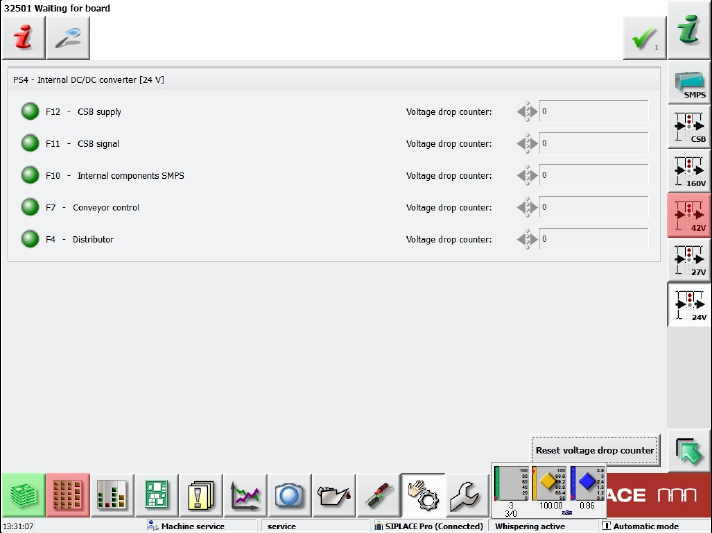Click the 'service' status bar field
This screenshot has height=533, width=712.
[x=282, y=526]
